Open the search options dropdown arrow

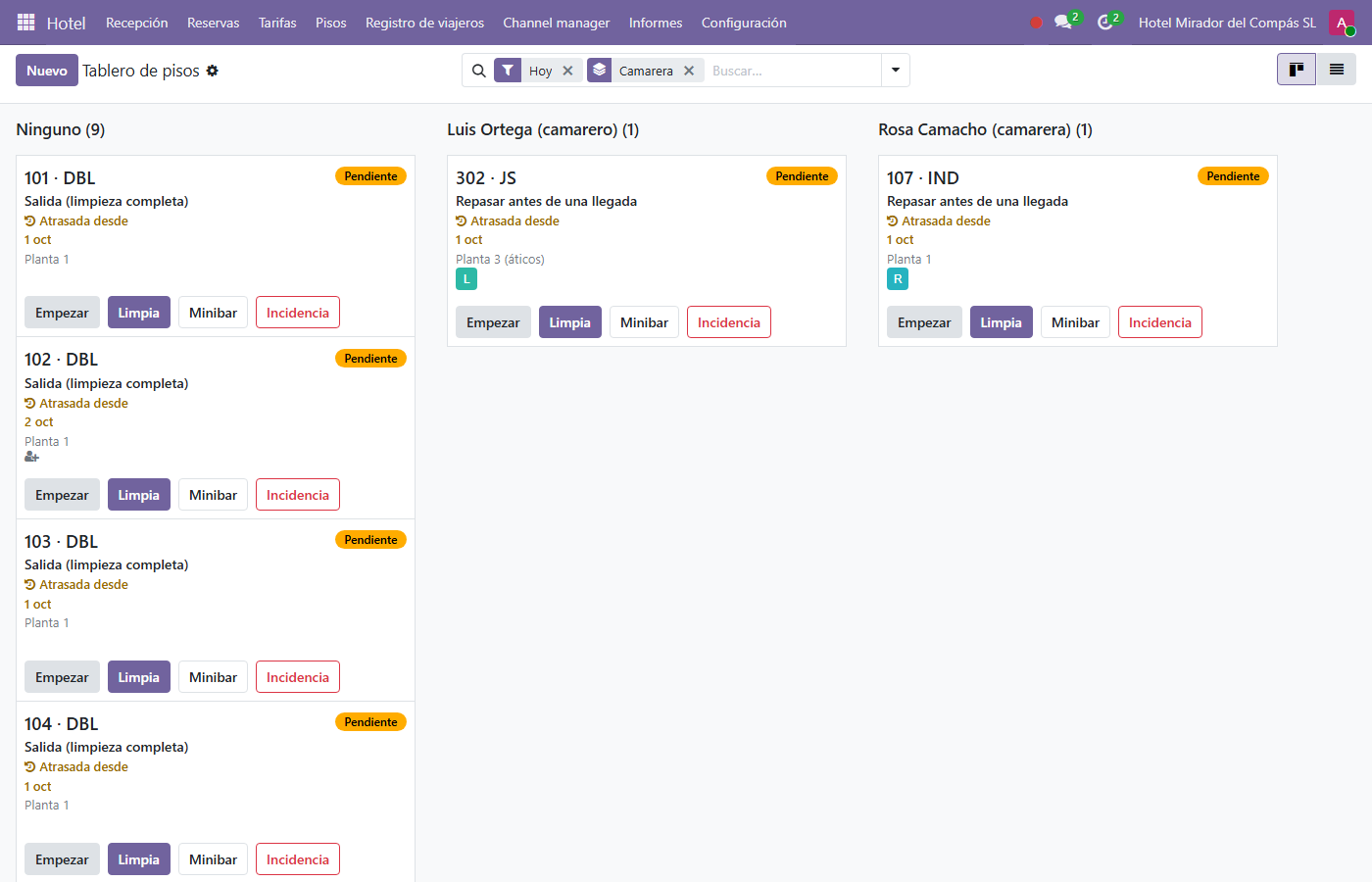[896, 71]
